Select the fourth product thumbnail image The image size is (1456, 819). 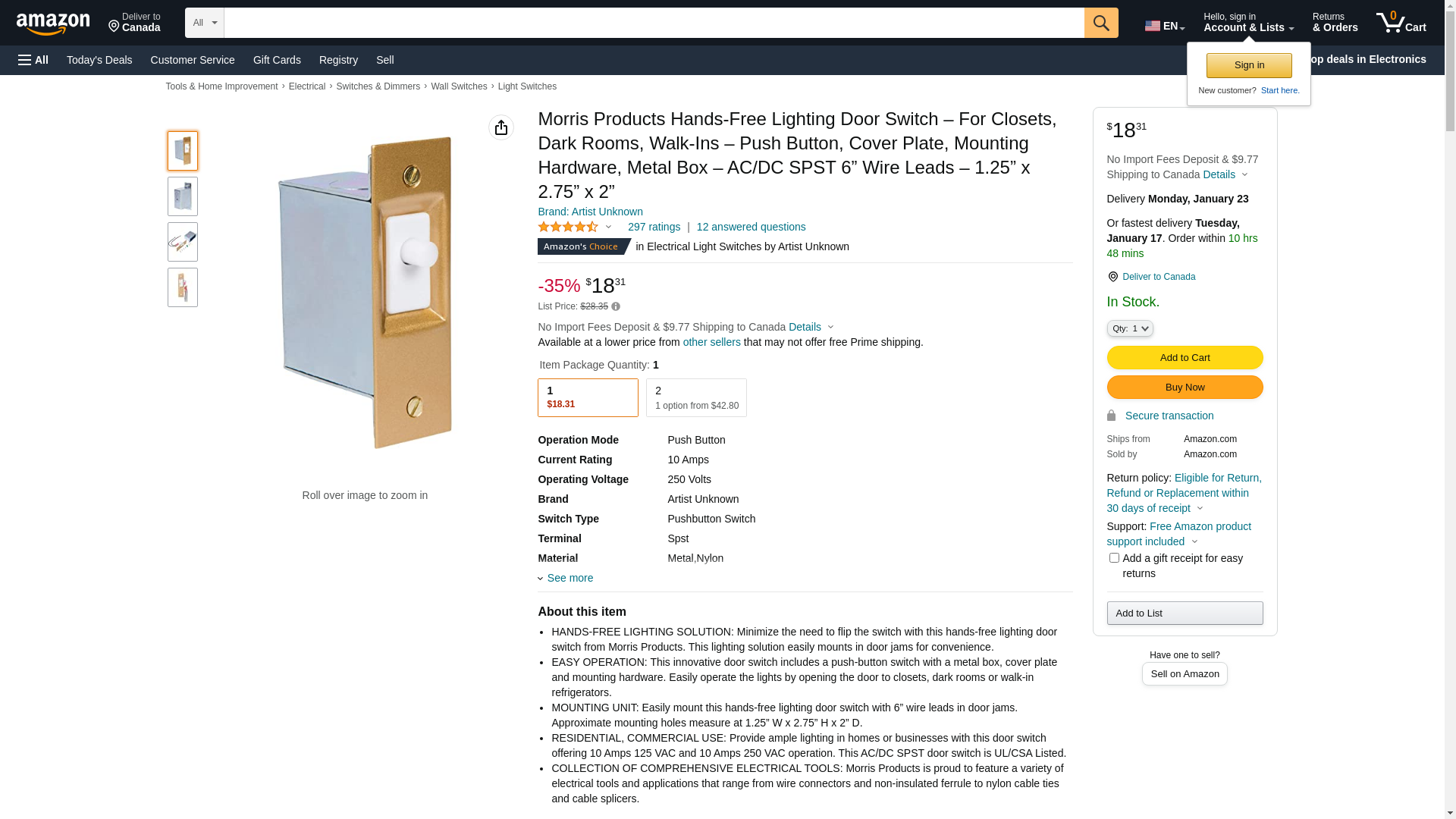click(x=183, y=287)
